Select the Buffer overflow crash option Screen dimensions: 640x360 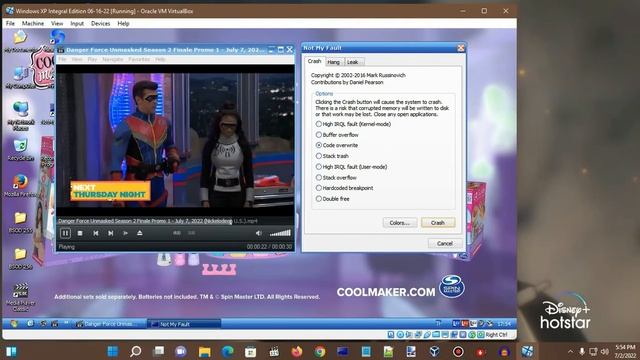[337, 135]
